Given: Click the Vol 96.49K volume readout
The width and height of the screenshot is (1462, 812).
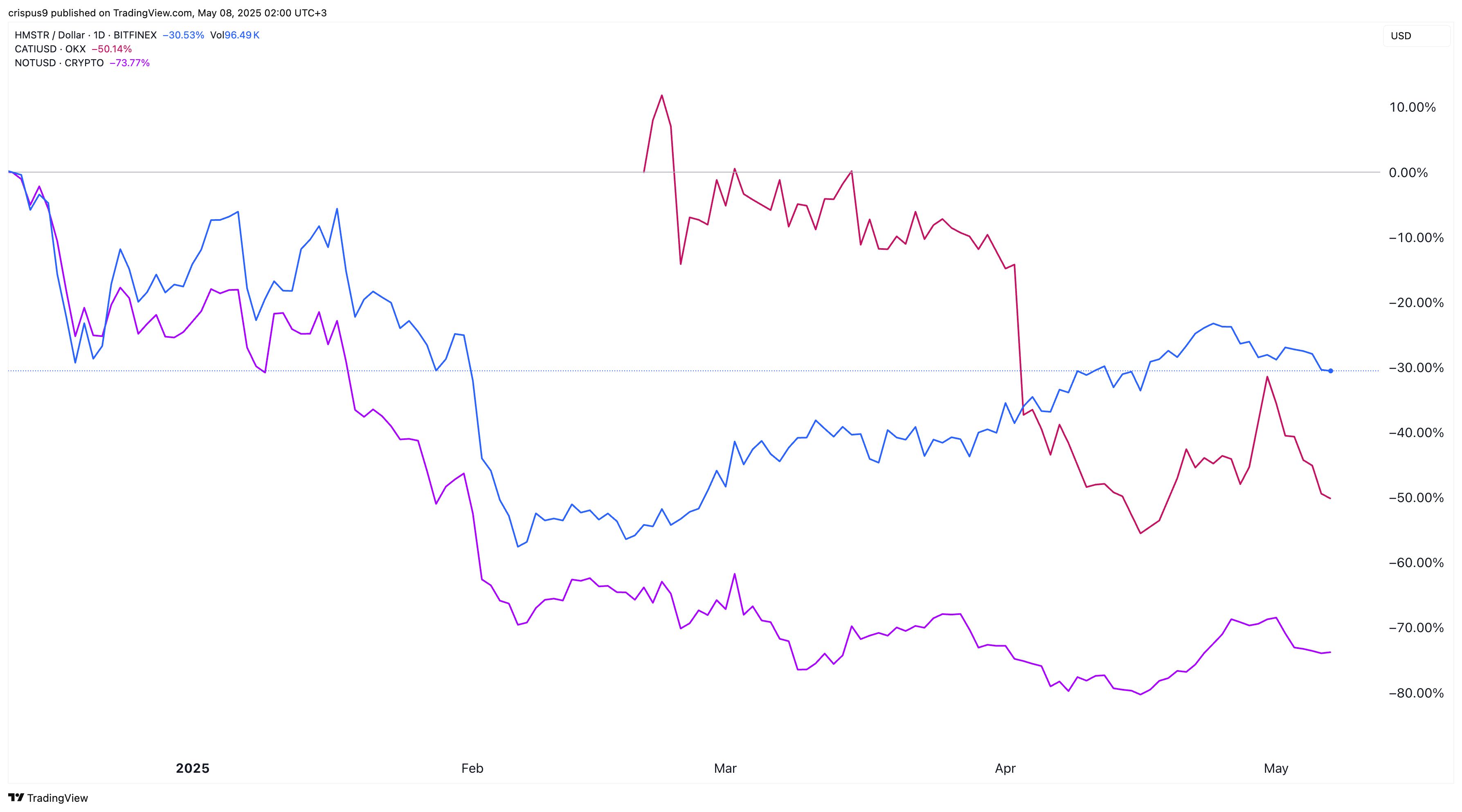Looking at the screenshot, I should [x=234, y=35].
